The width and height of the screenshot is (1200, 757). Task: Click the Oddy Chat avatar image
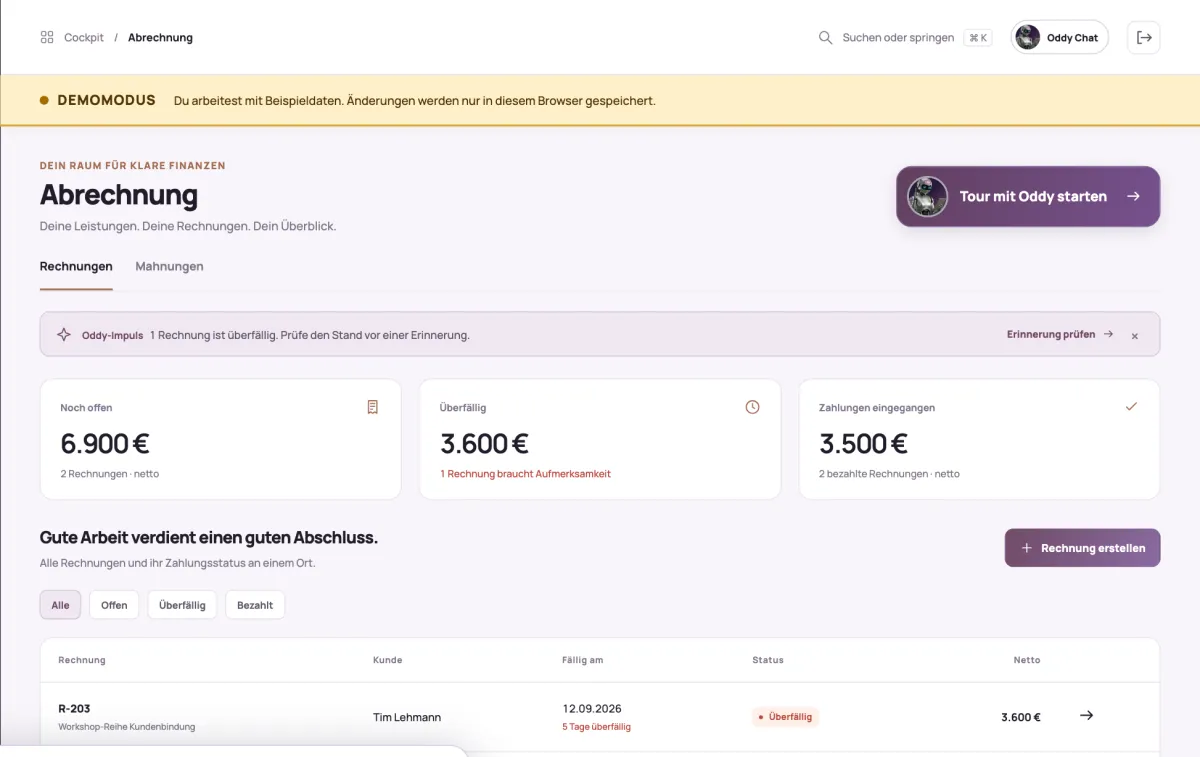coord(1027,38)
